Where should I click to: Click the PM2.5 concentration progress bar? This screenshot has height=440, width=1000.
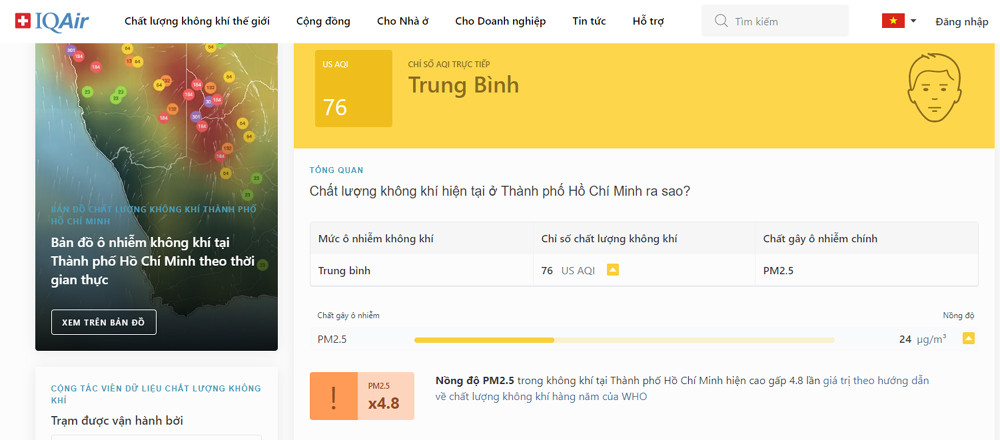[x=624, y=340]
